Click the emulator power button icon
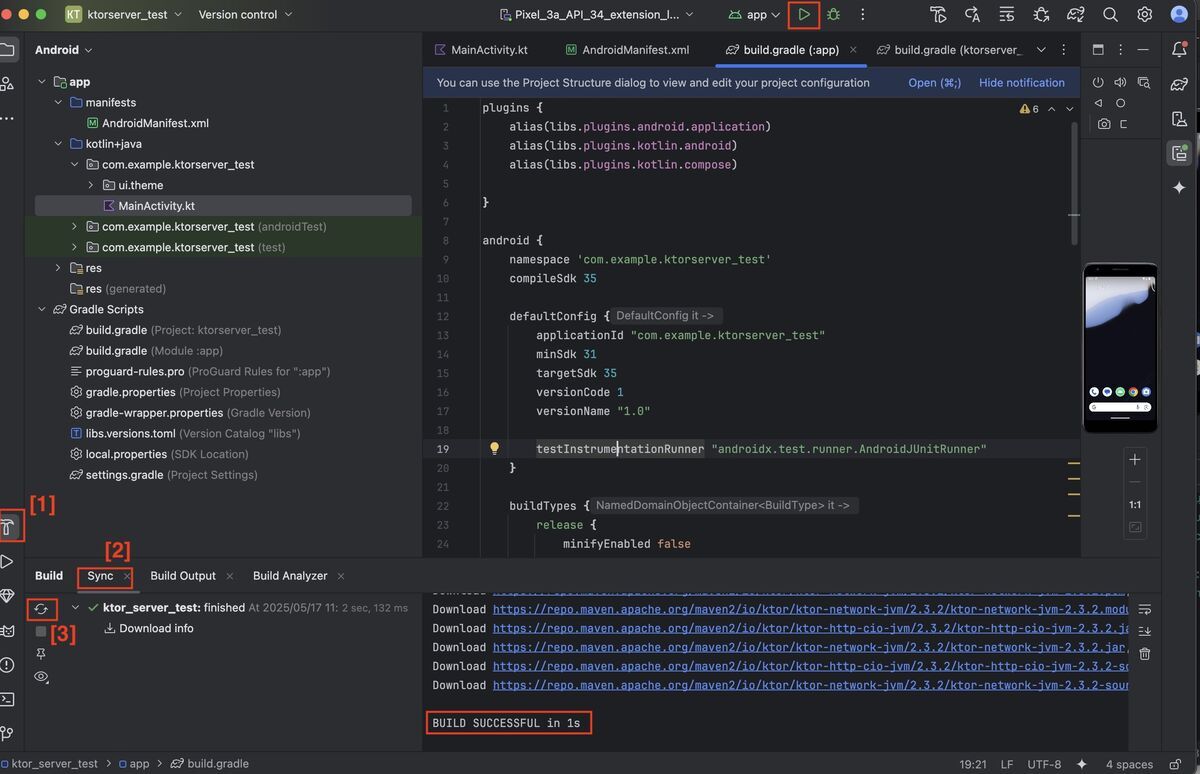Screen dimensions: 1200x774 pos(1099,83)
